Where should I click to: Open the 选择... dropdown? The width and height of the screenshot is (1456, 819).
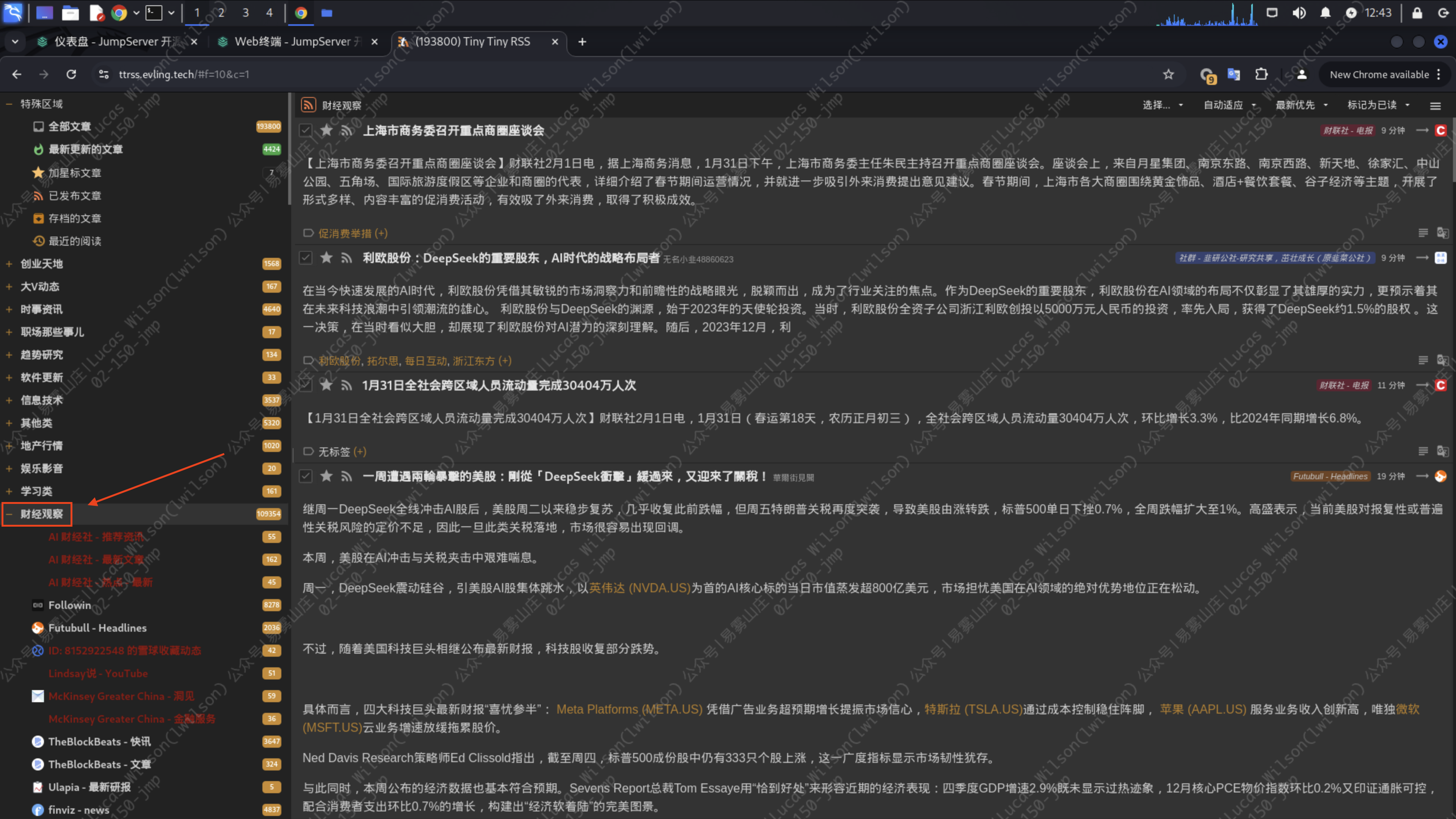[1163, 105]
